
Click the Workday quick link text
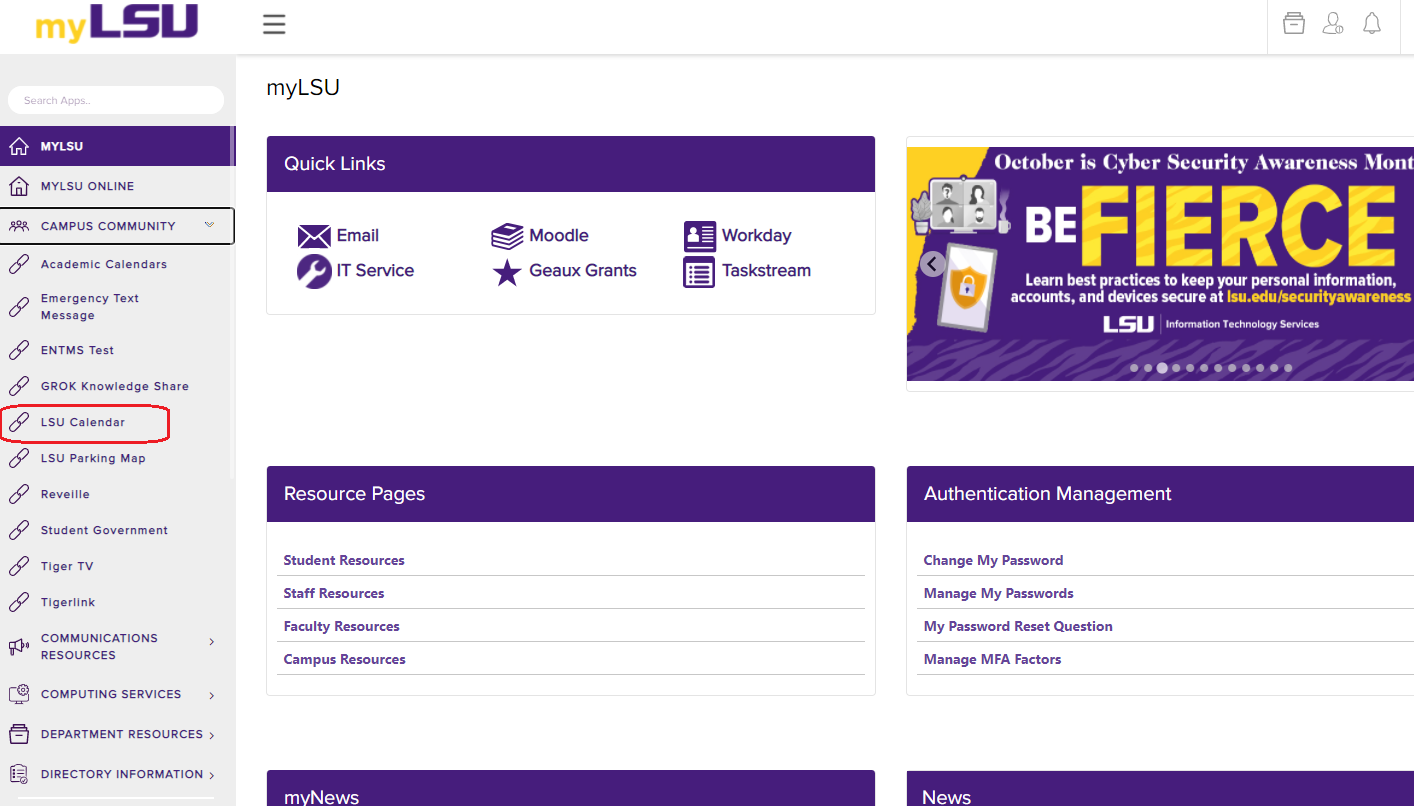(757, 236)
